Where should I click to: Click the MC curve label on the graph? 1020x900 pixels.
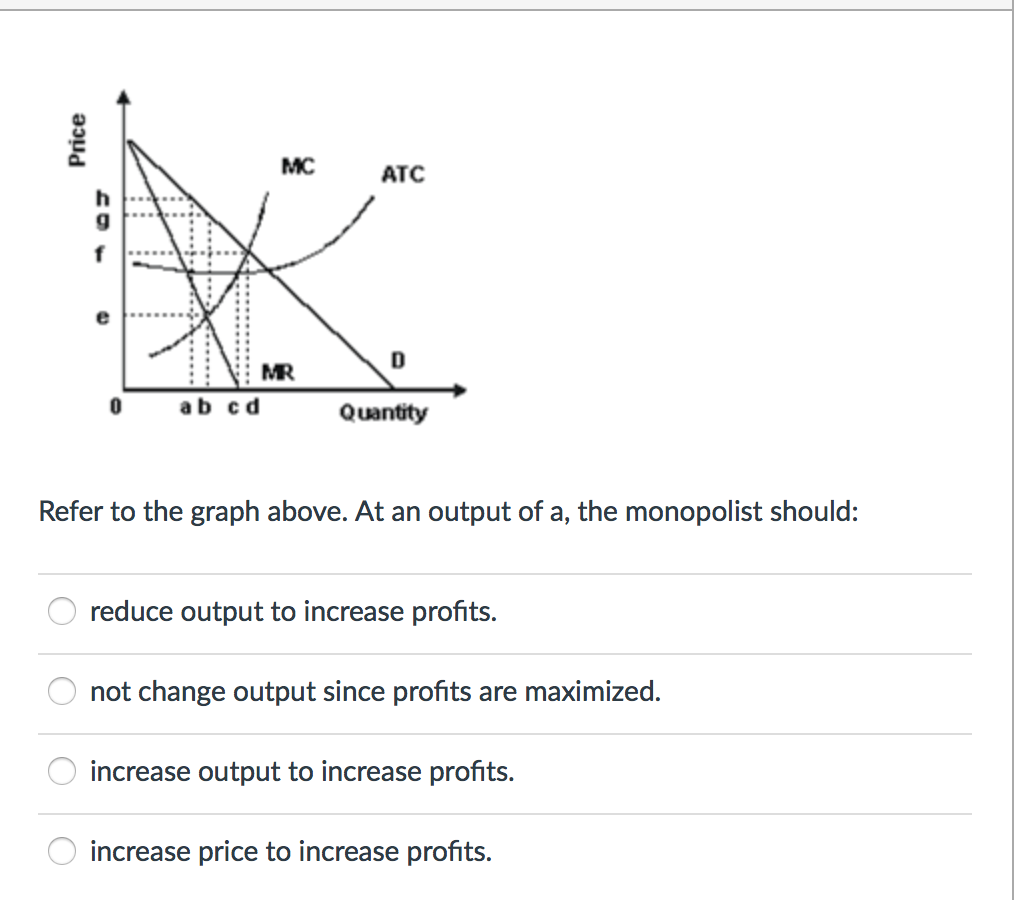click(x=299, y=167)
